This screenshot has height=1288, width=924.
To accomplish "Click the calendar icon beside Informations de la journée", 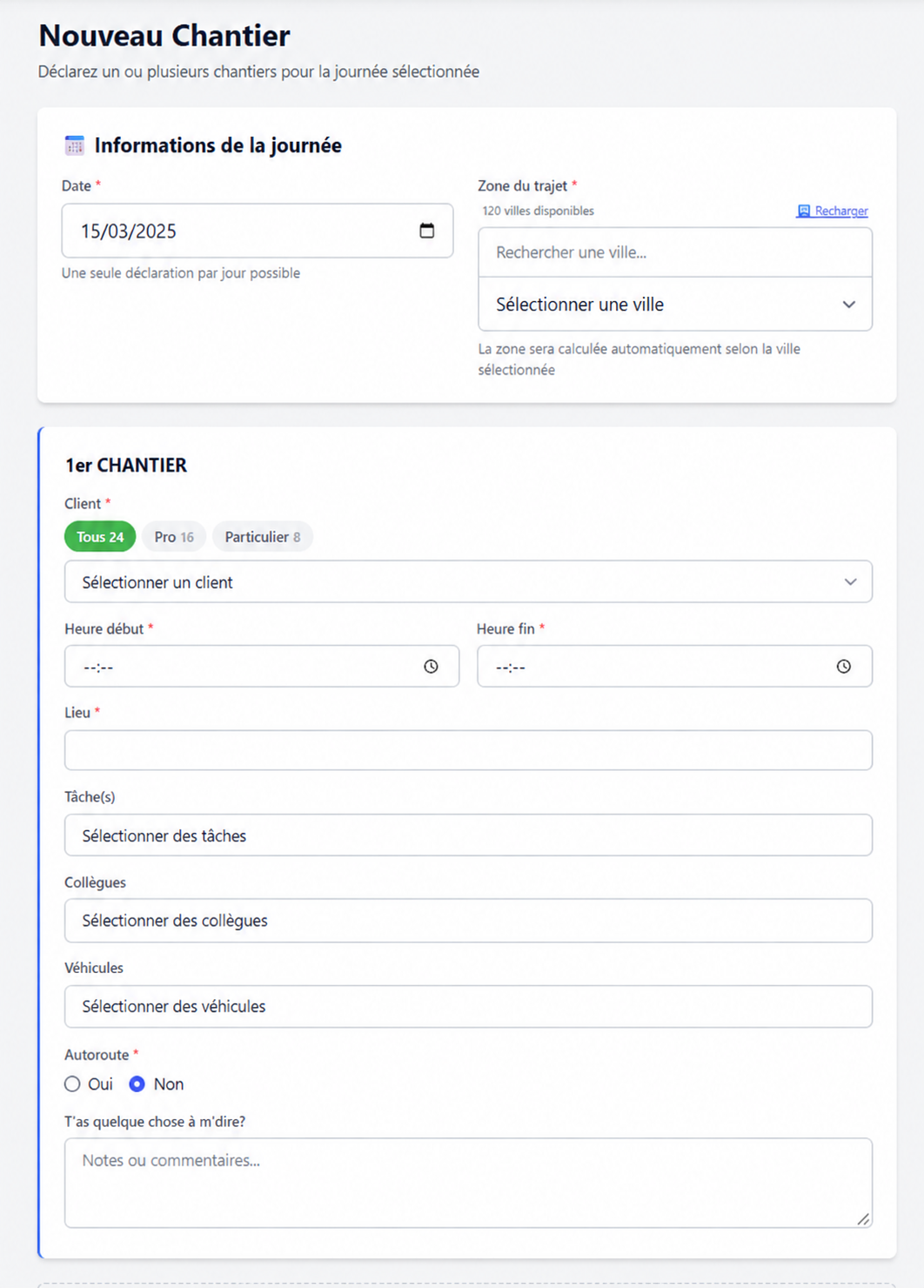I will (75, 145).
